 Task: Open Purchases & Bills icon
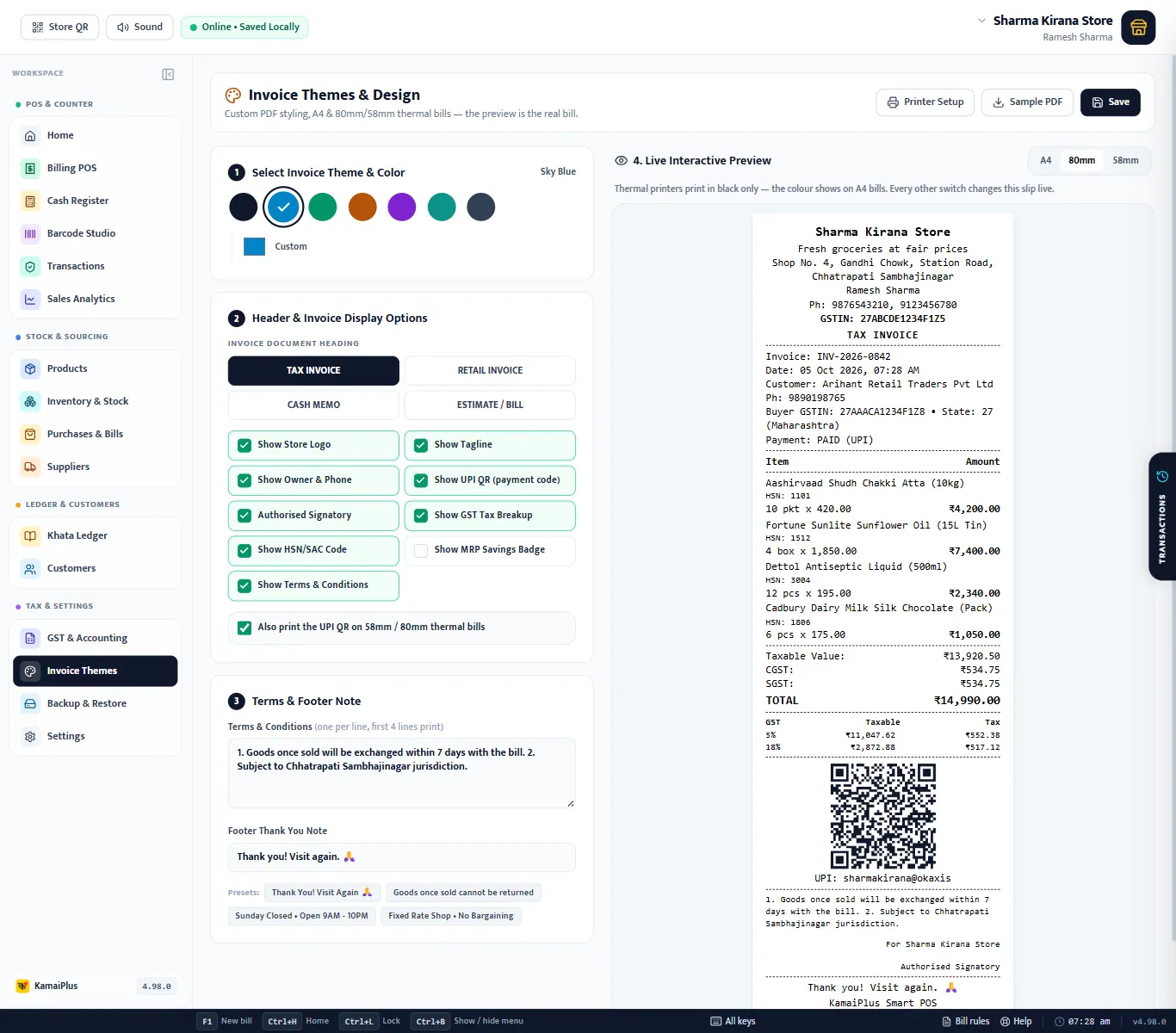coord(30,434)
